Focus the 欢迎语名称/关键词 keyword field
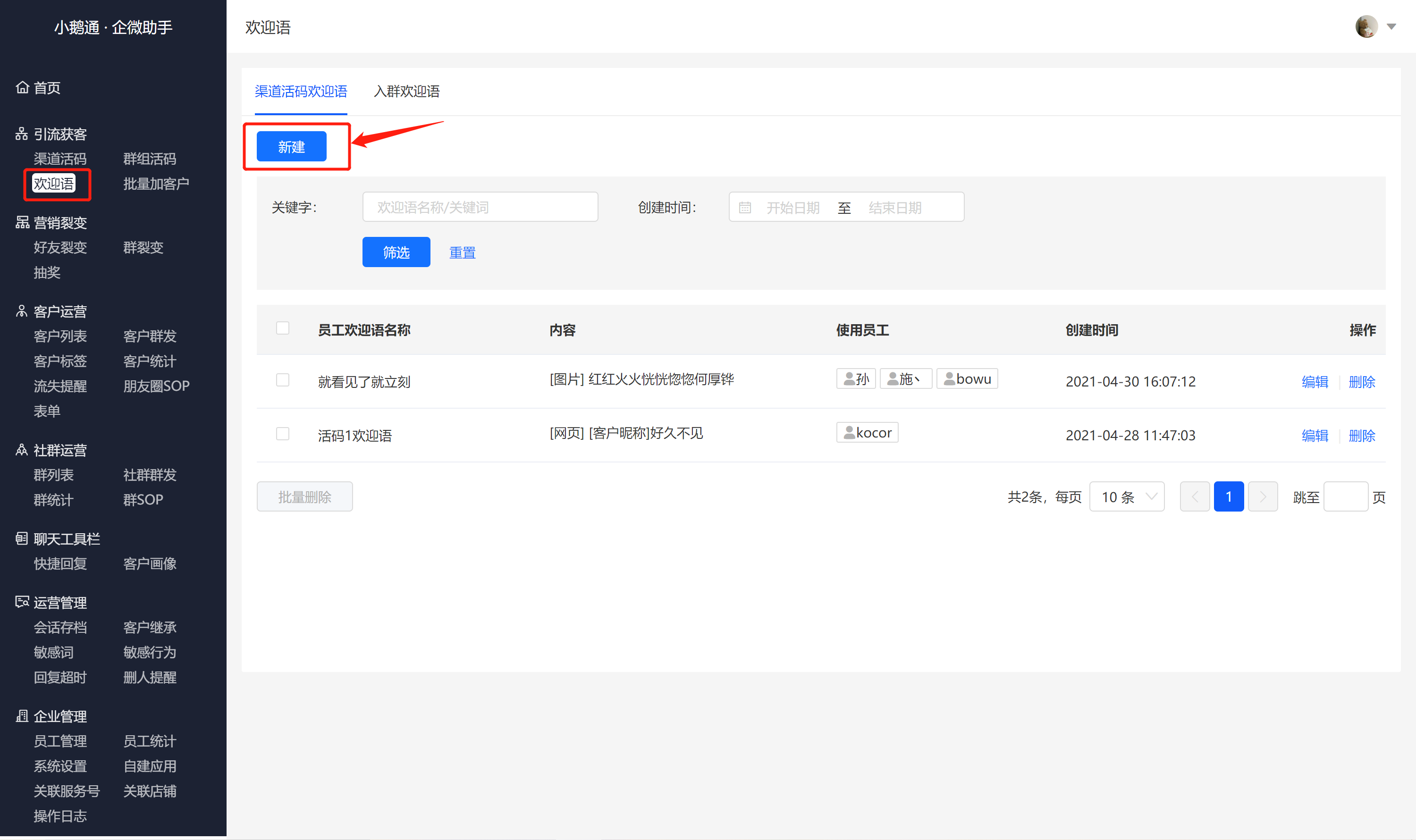Screen dimensions: 1416x840 coord(480,207)
